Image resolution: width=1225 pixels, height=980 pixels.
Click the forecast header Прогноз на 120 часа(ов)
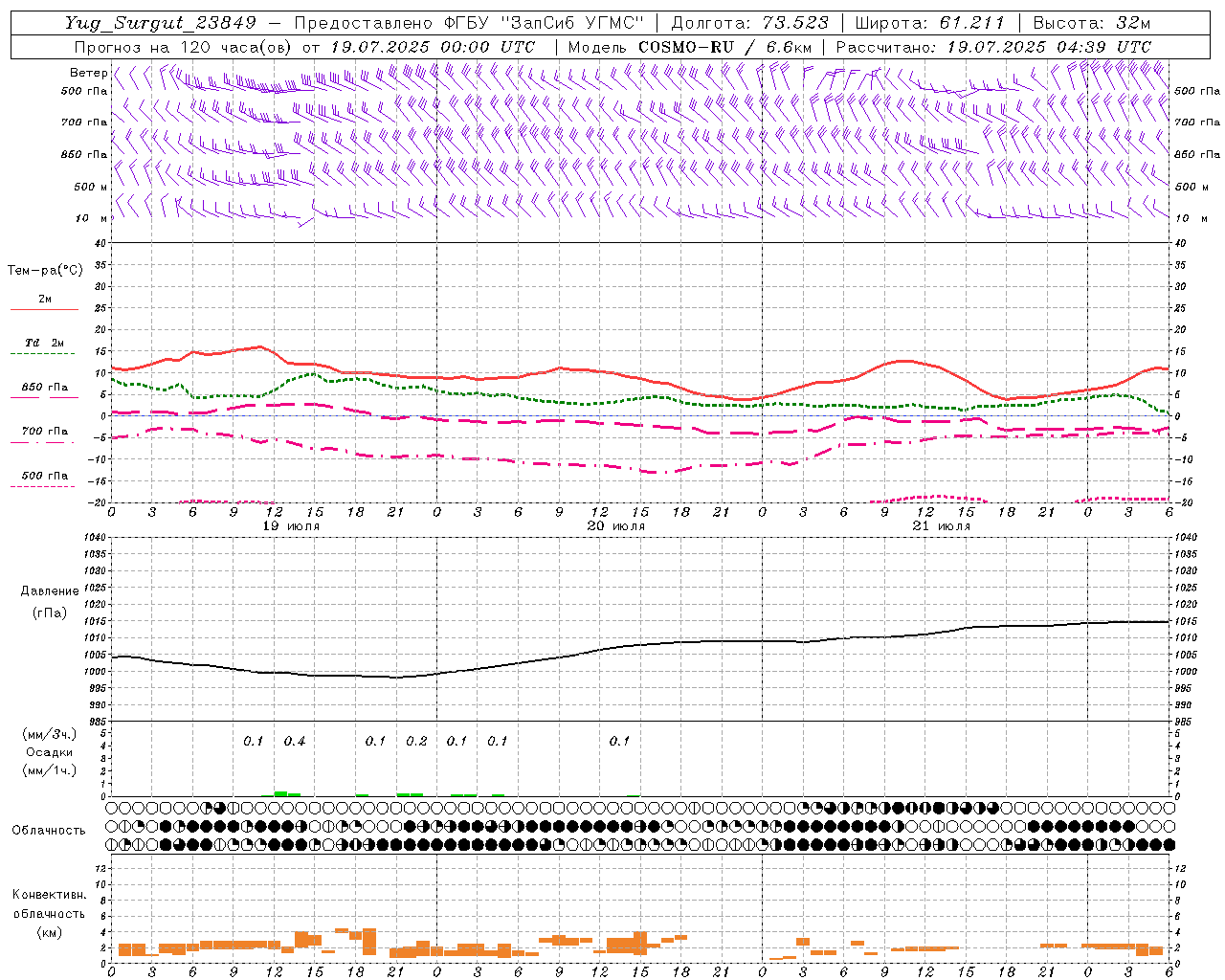tap(184, 46)
